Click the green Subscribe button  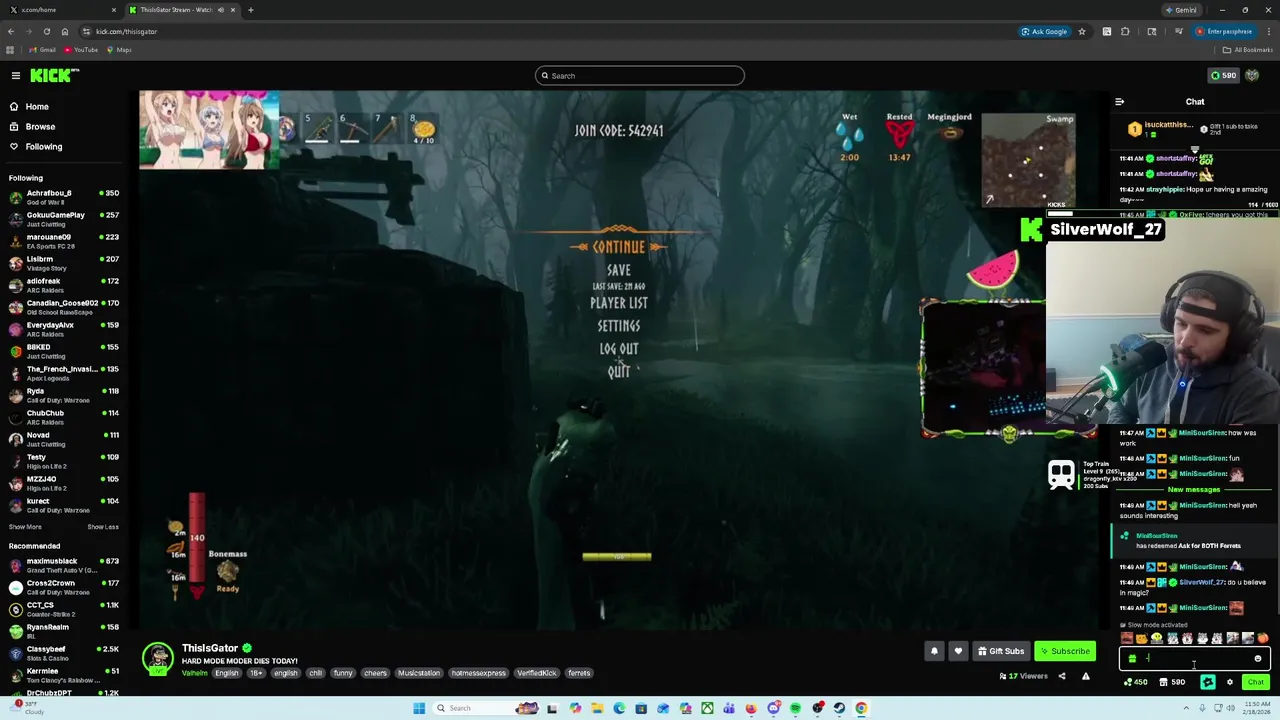(1065, 651)
